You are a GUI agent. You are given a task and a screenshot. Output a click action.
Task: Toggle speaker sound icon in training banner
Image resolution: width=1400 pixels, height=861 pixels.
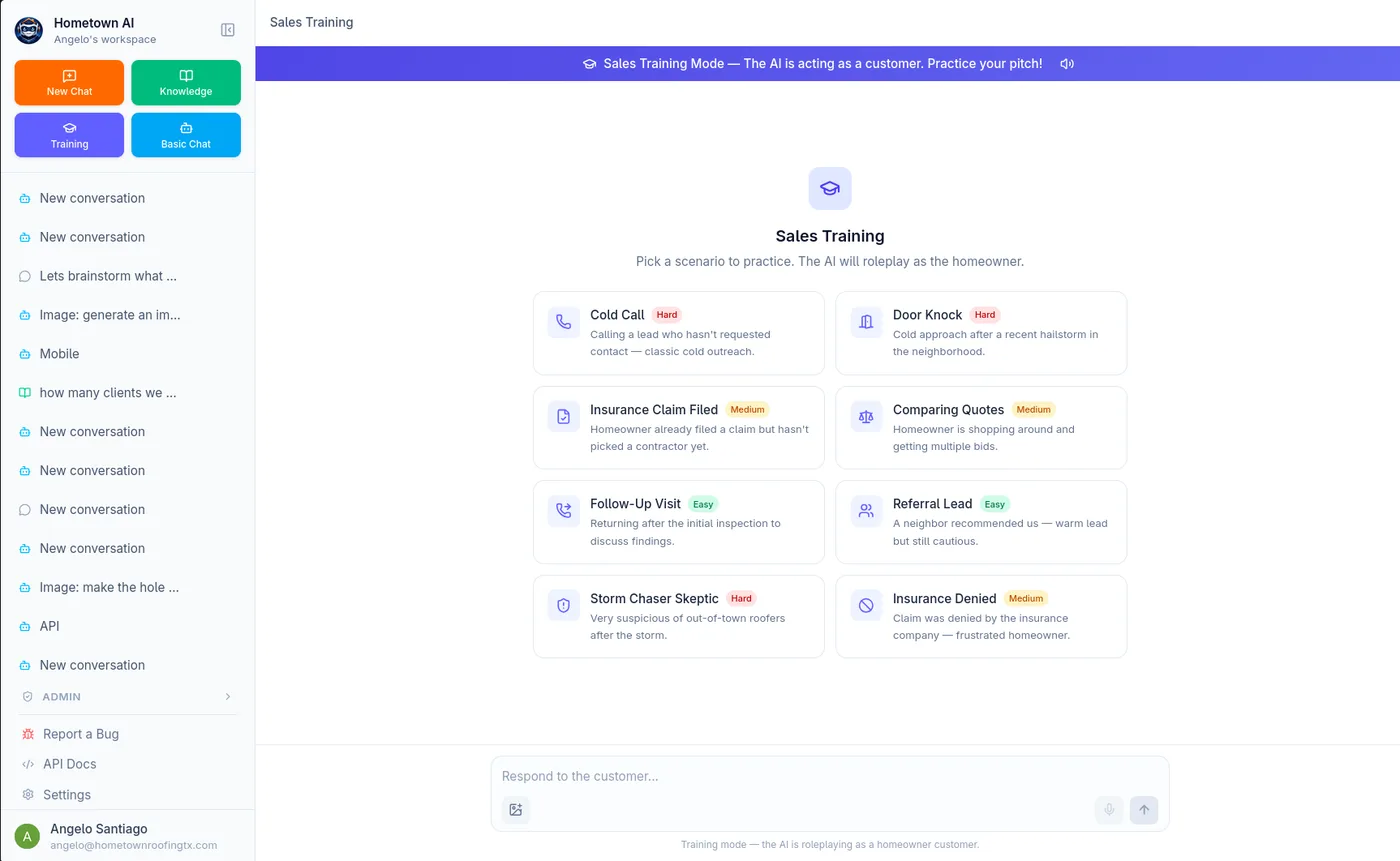[1067, 63]
